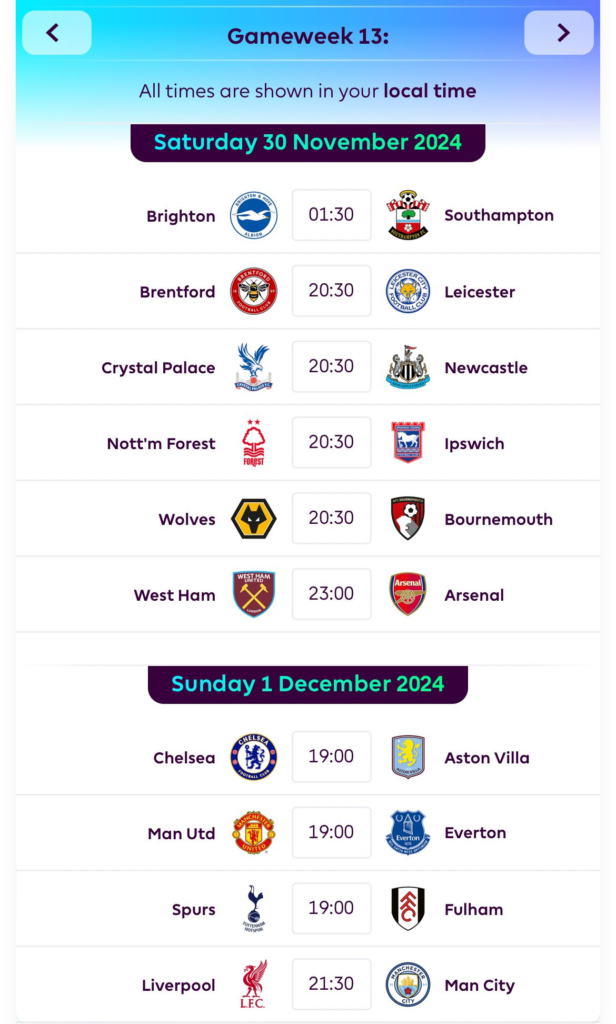Click the Brighton club crest
616x1024 pixels.
253,216
